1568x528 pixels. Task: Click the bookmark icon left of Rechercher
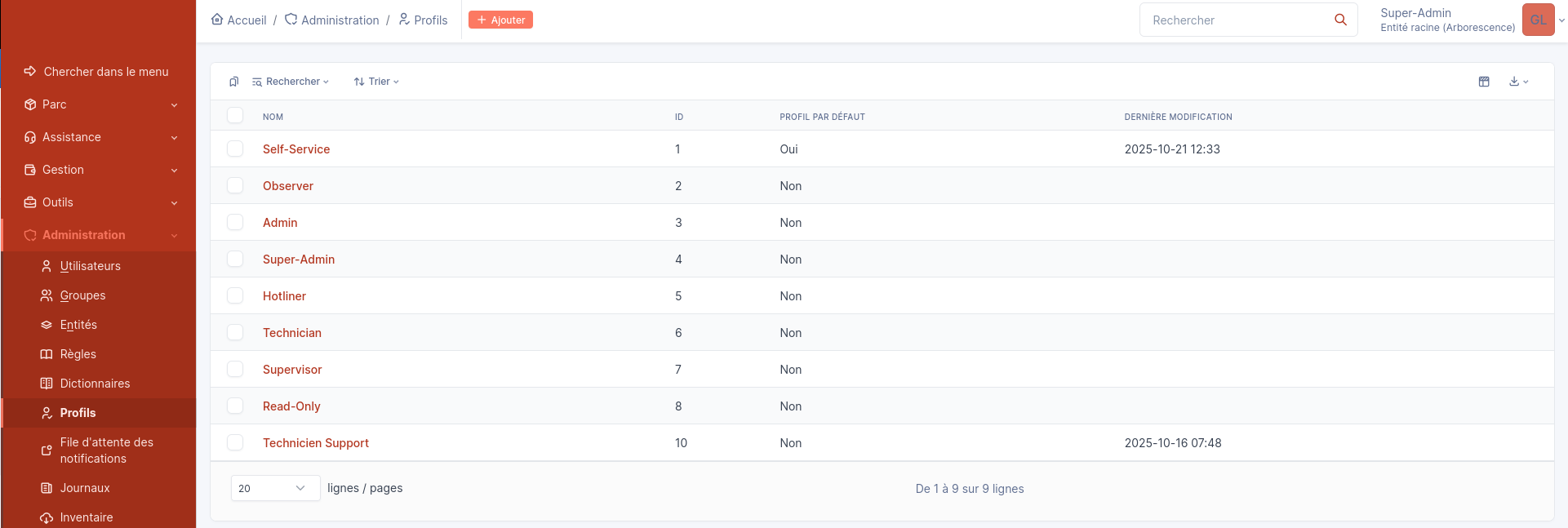pos(234,82)
